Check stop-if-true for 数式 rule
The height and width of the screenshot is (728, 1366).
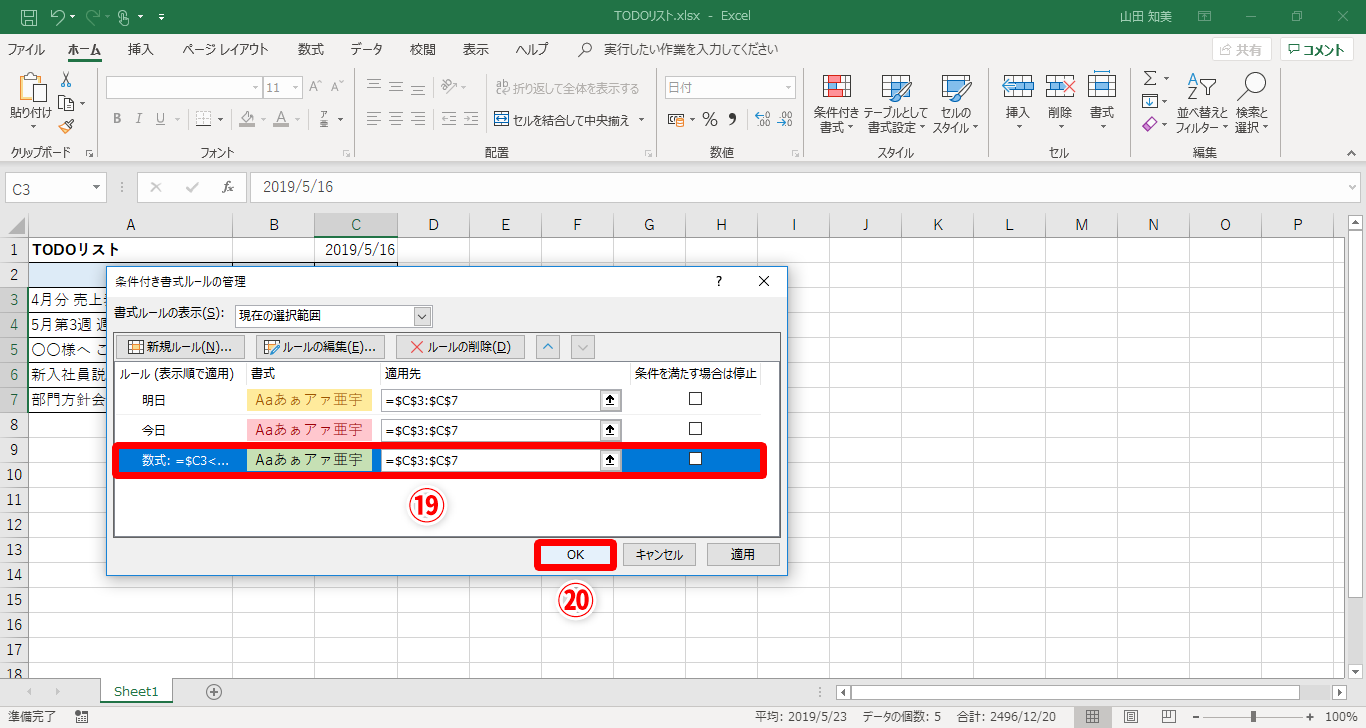pyautogui.click(x=695, y=459)
